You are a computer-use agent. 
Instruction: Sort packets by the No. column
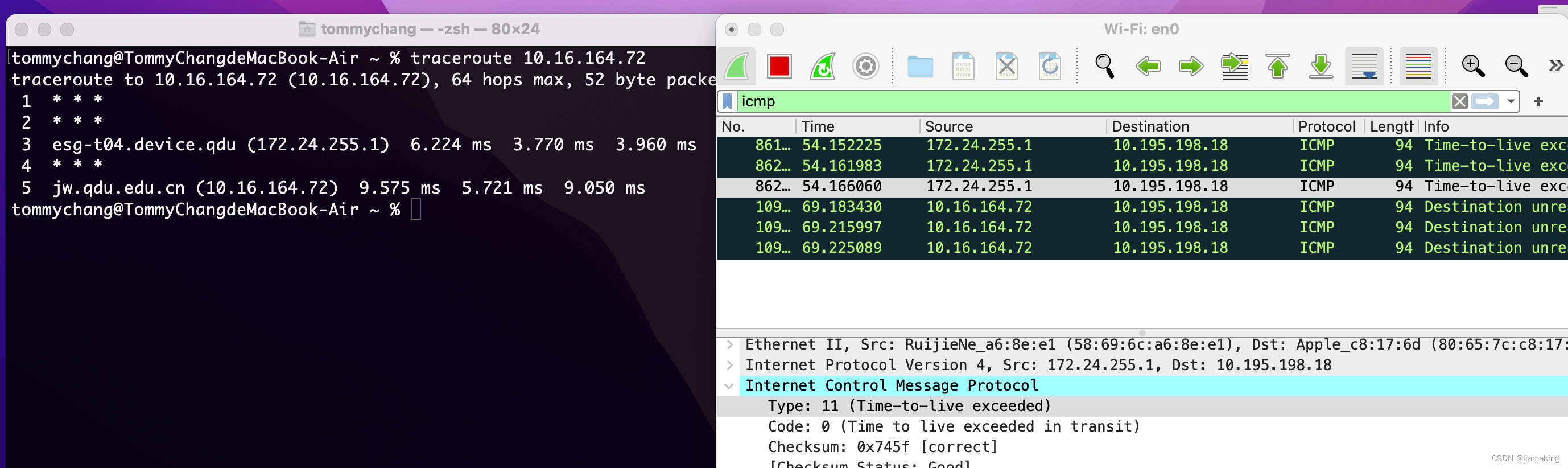pyautogui.click(x=756, y=126)
